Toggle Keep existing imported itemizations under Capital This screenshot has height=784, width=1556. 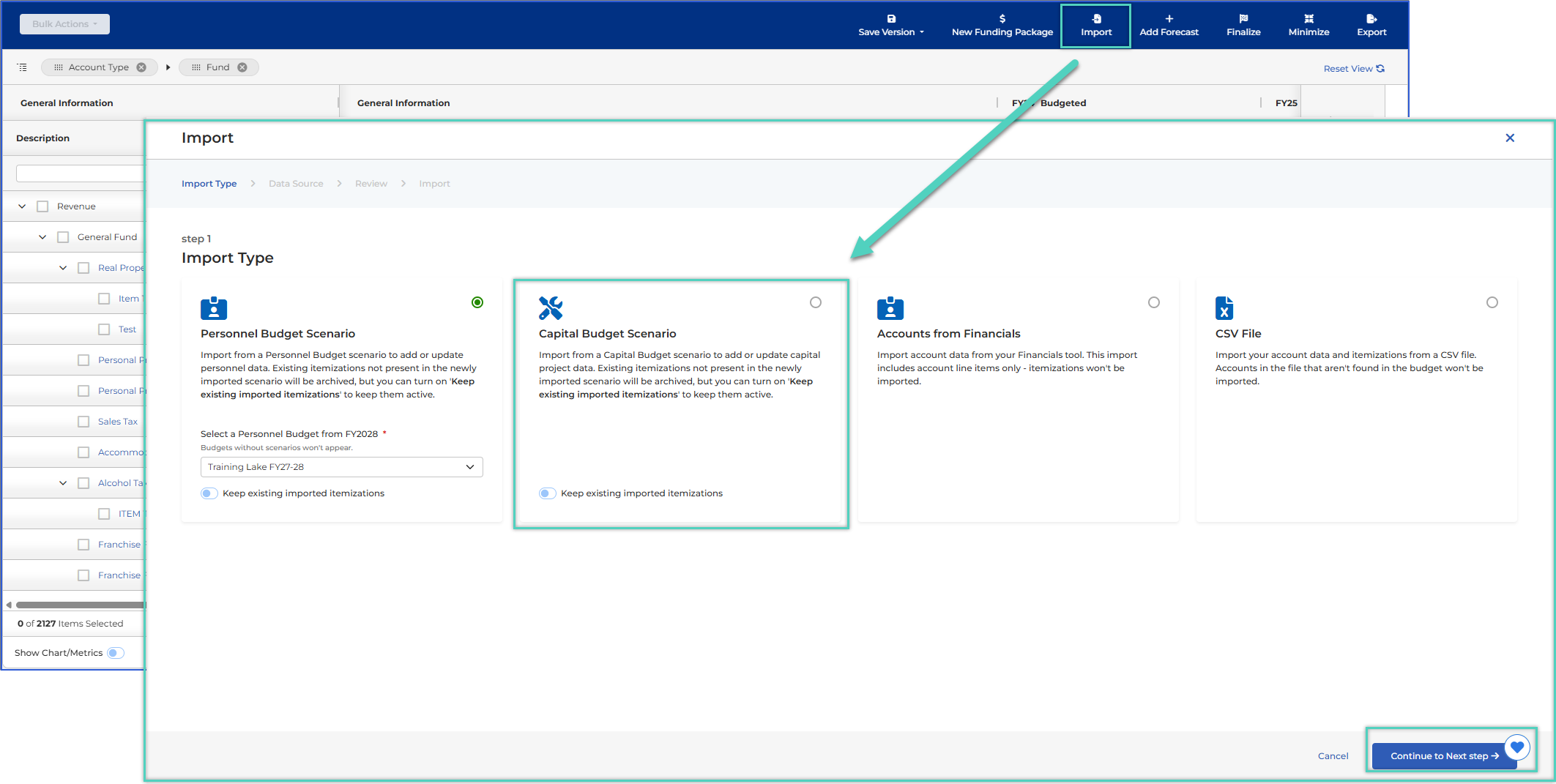coord(548,493)
